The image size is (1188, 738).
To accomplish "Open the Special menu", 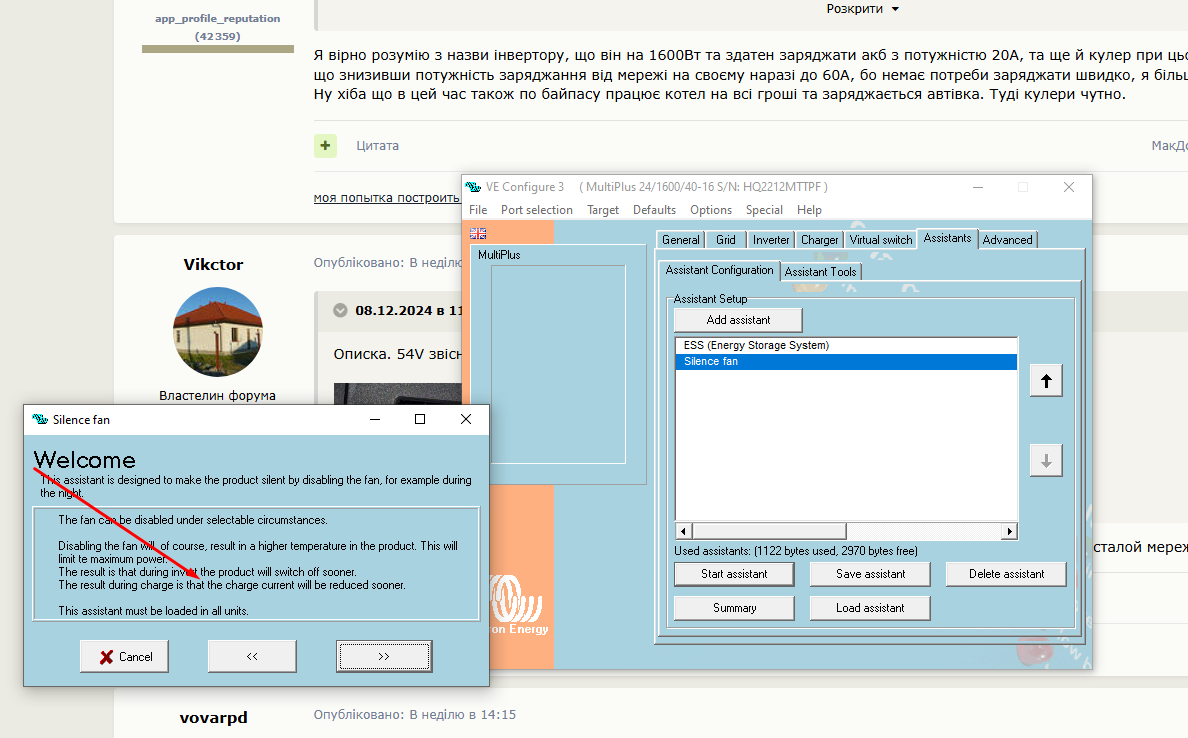I will 764,210.
